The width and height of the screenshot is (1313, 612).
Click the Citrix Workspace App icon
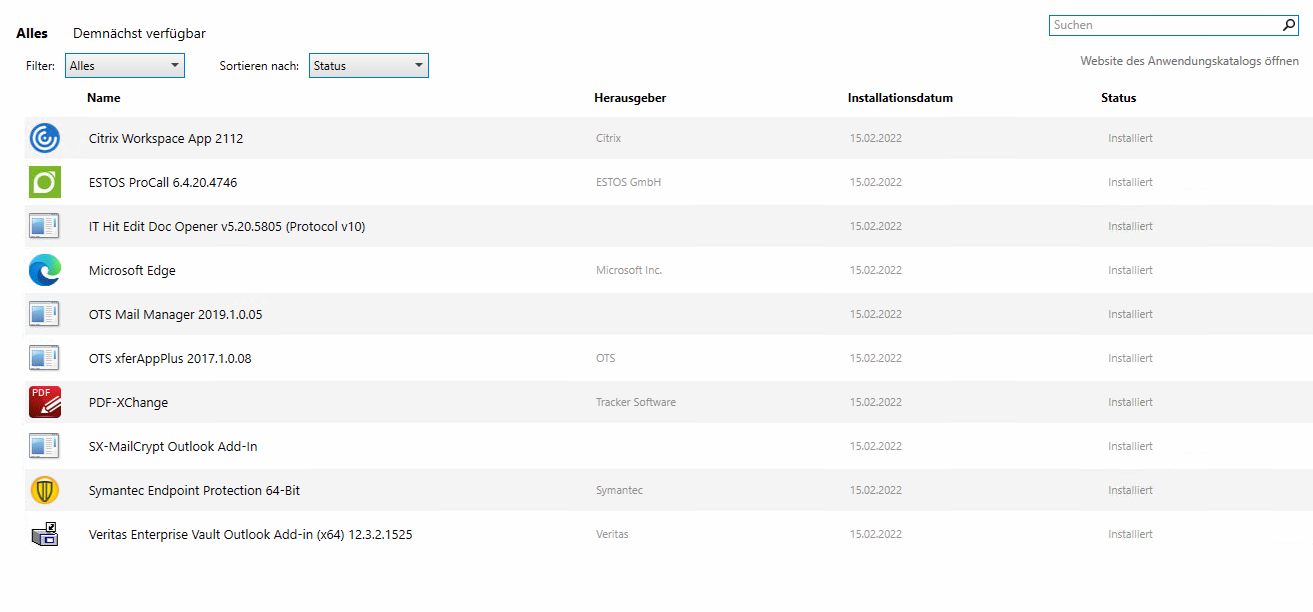(45, 138)
